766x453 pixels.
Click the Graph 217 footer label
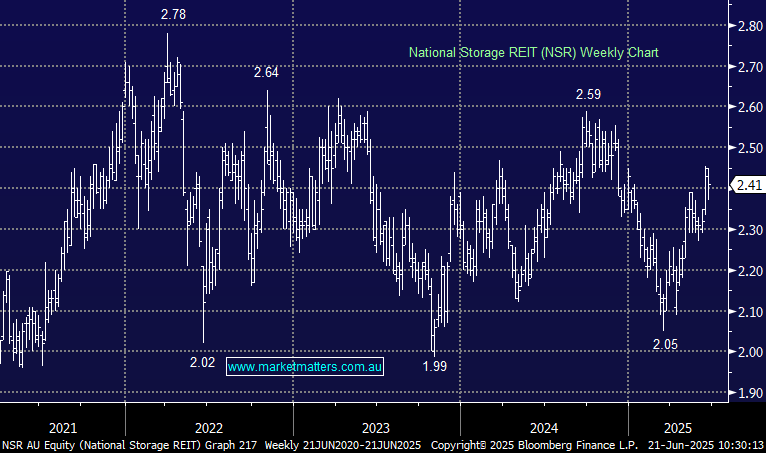click(x=231, y=445)
